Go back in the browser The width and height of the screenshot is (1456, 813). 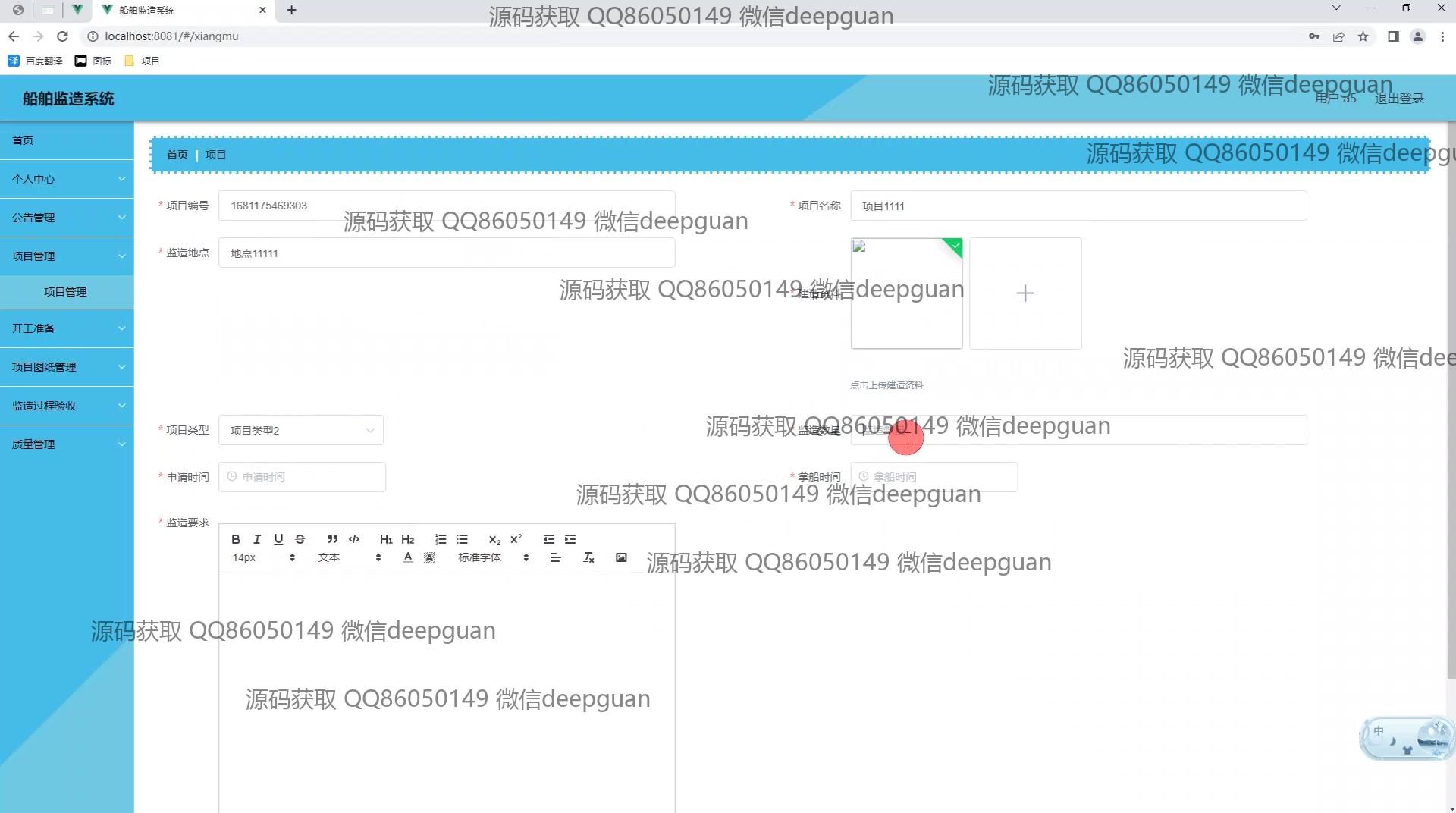(x=14, y=36)
